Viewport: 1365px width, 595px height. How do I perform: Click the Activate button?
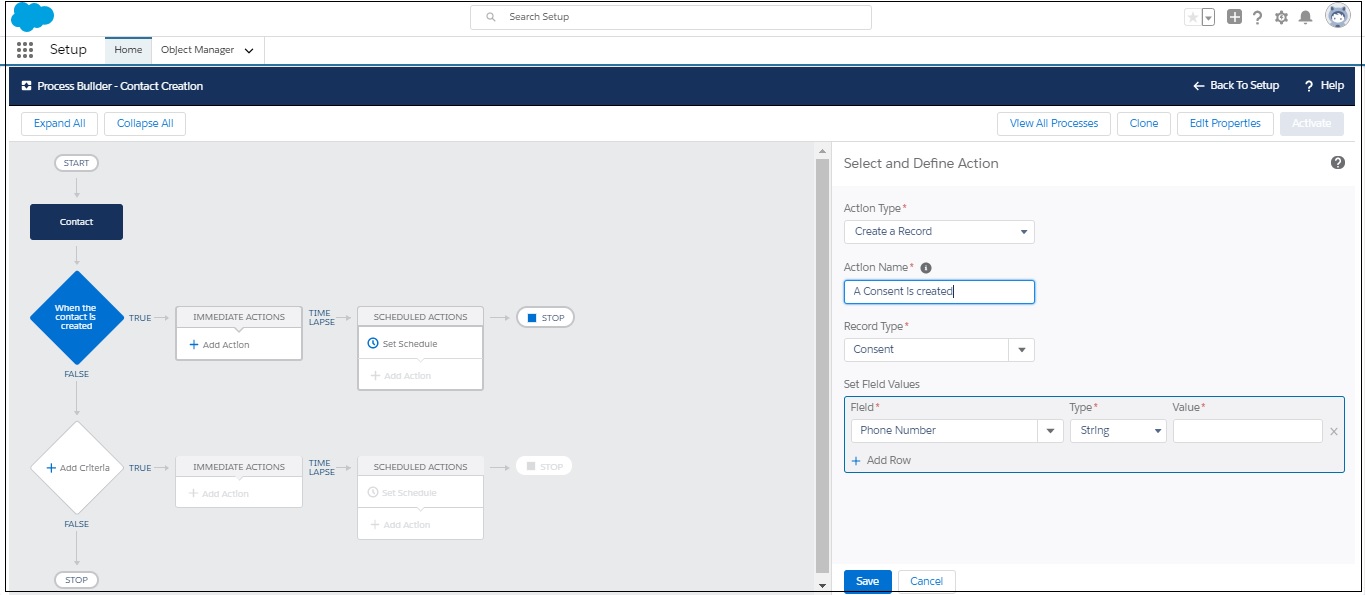(x=1312, y=124)
